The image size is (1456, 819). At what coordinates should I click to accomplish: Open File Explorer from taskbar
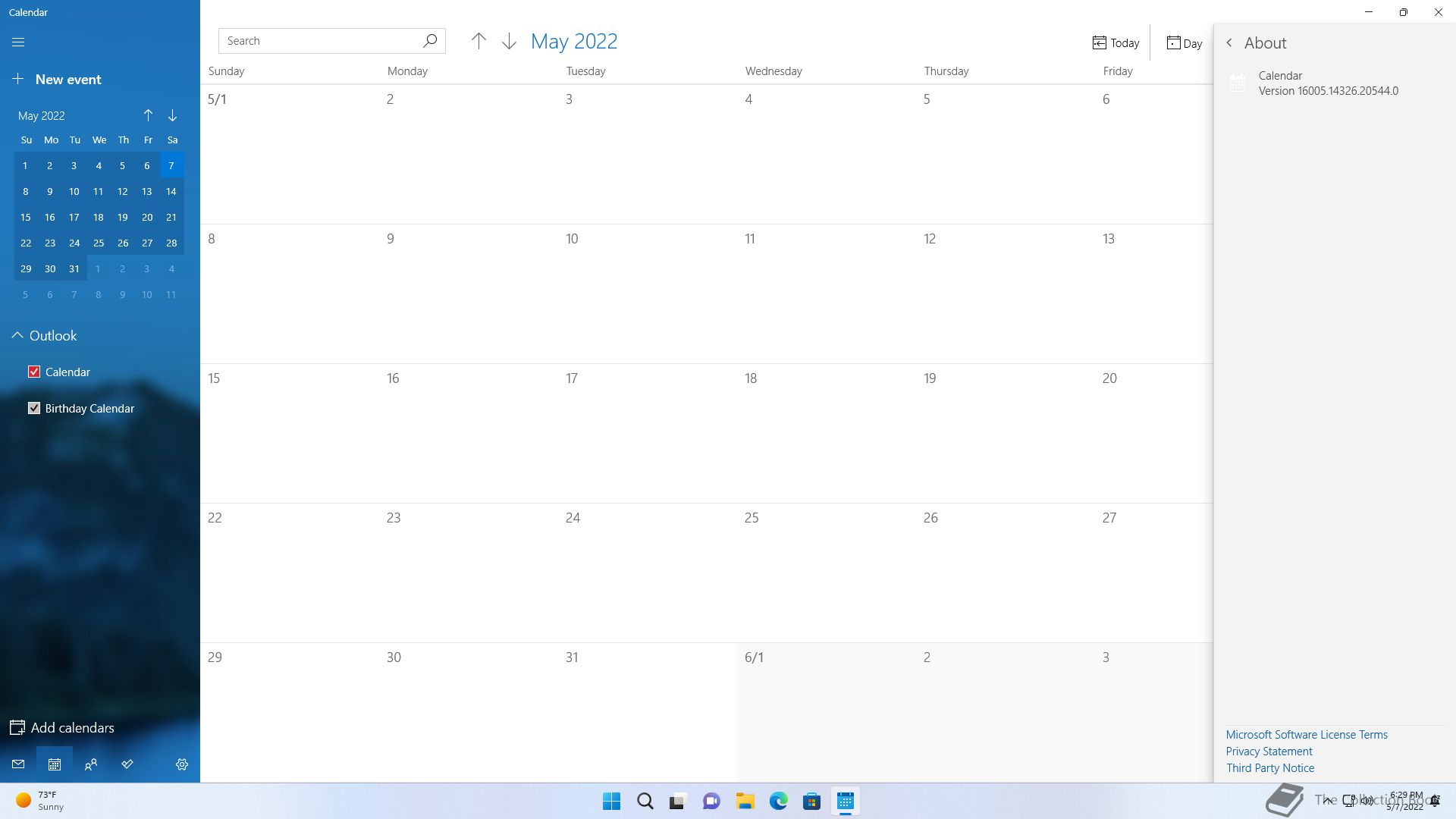pos(745,802)
